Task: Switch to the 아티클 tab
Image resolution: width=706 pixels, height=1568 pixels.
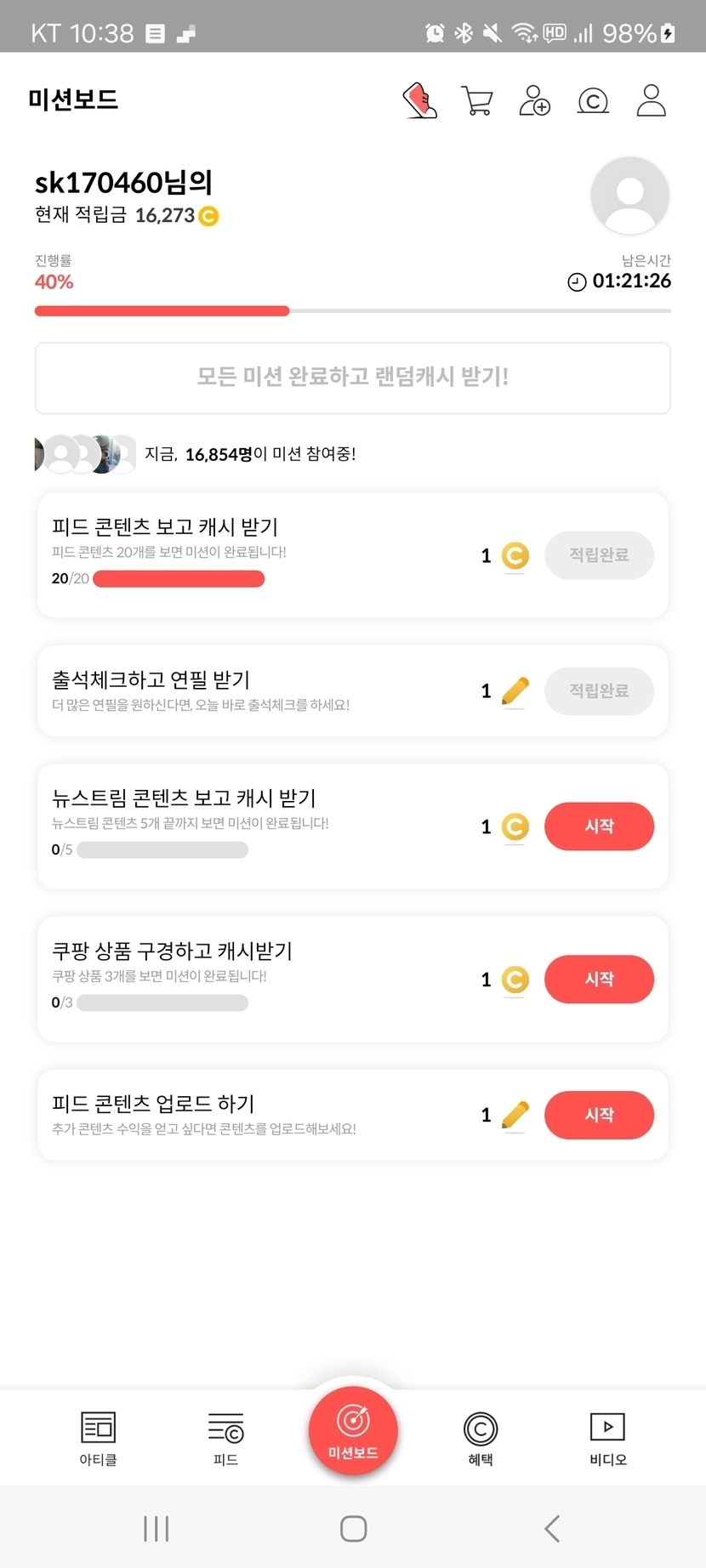Action: tap(98, 1439)
